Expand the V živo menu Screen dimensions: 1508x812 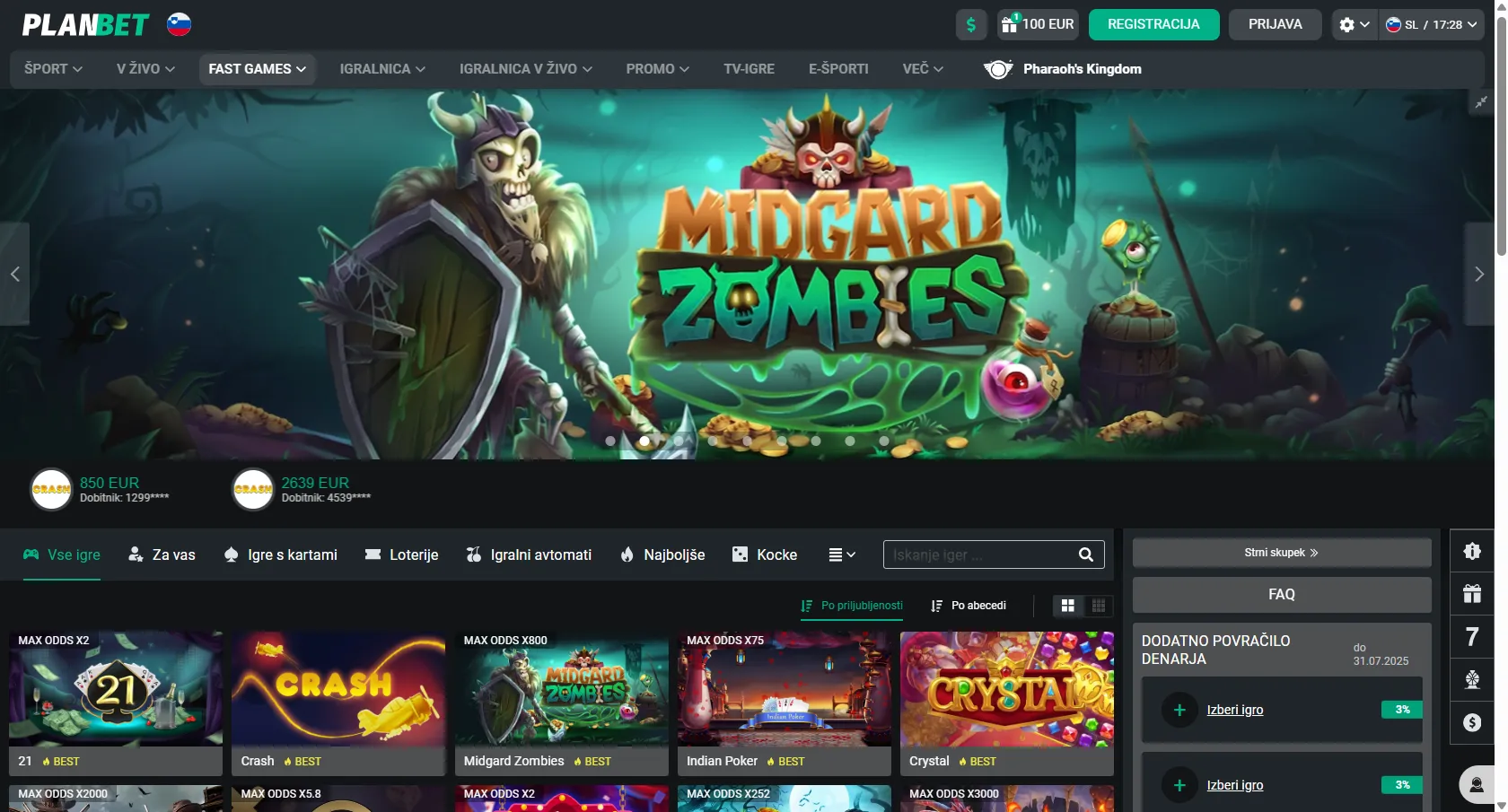point(145,69)
